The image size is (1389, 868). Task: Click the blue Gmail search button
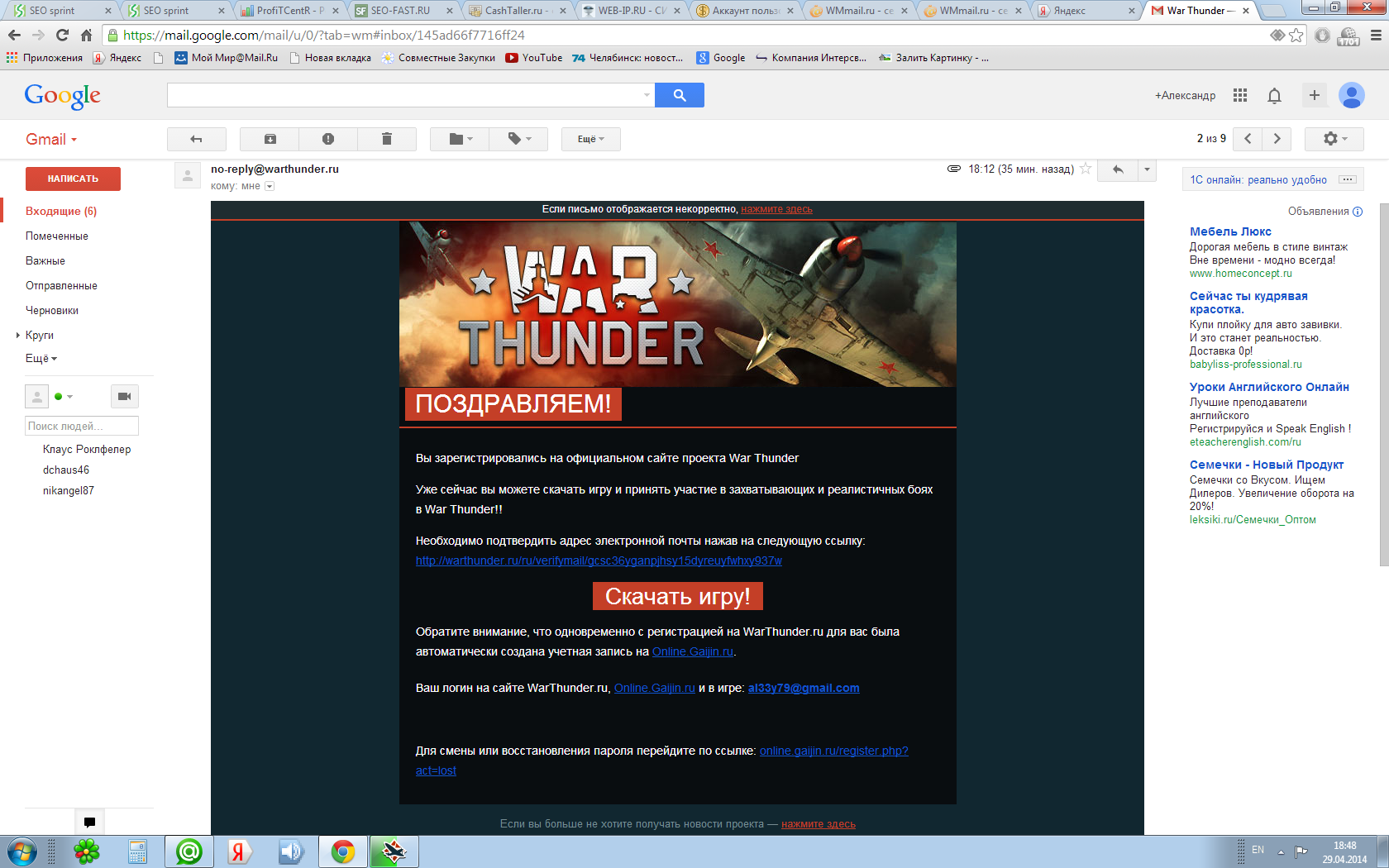[680, 95]
